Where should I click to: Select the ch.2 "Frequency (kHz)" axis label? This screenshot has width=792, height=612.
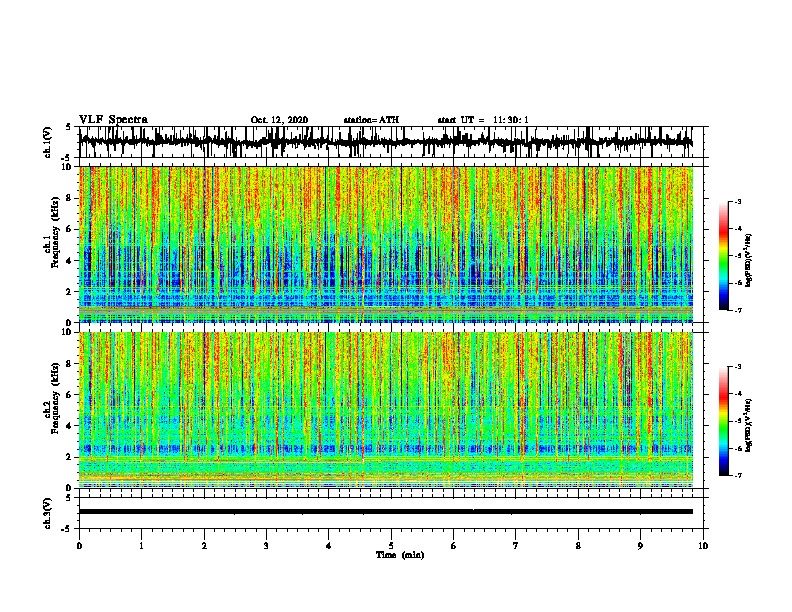point(55,398)
